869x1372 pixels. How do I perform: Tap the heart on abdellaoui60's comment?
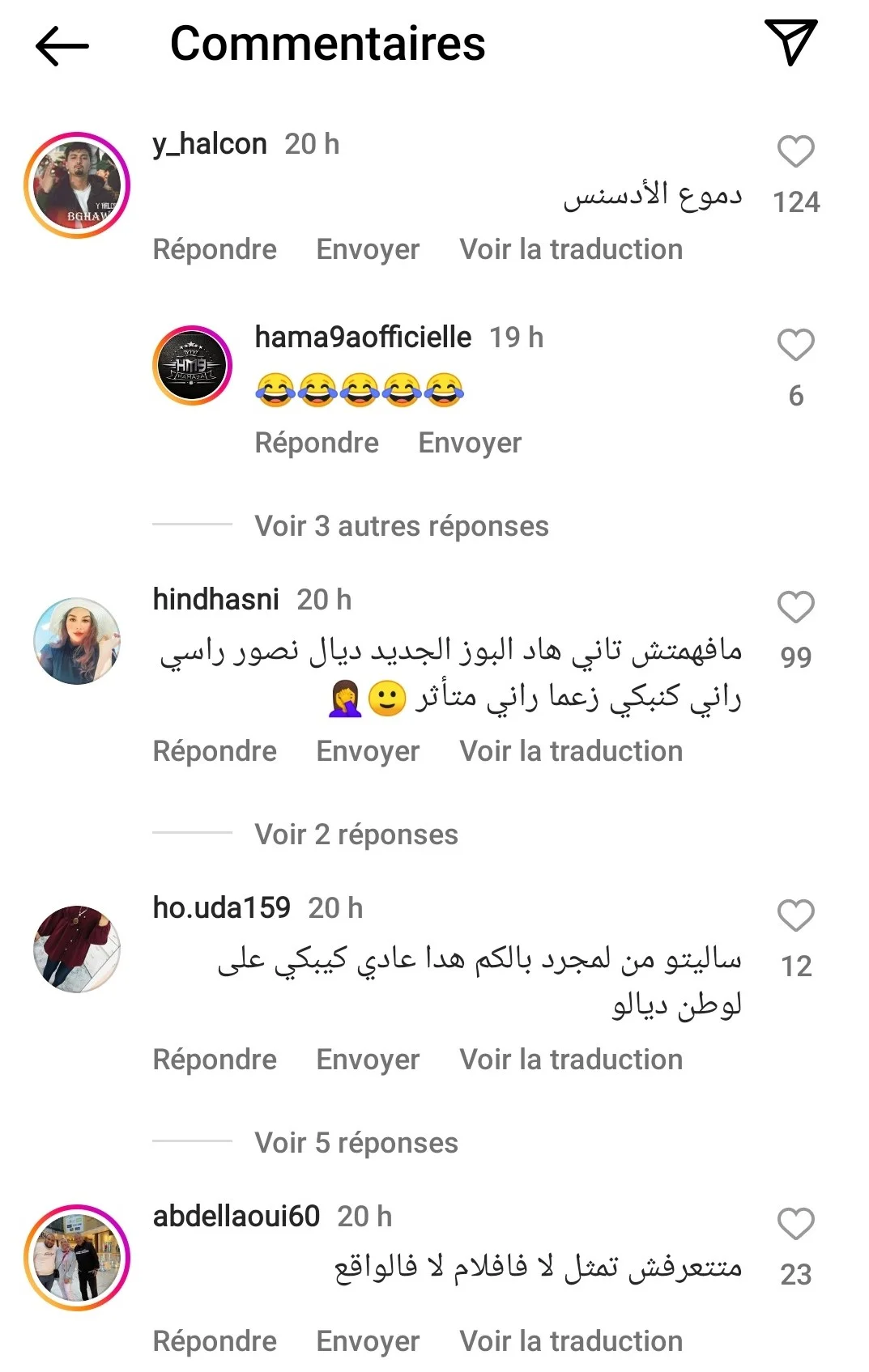coord(795,1224)
